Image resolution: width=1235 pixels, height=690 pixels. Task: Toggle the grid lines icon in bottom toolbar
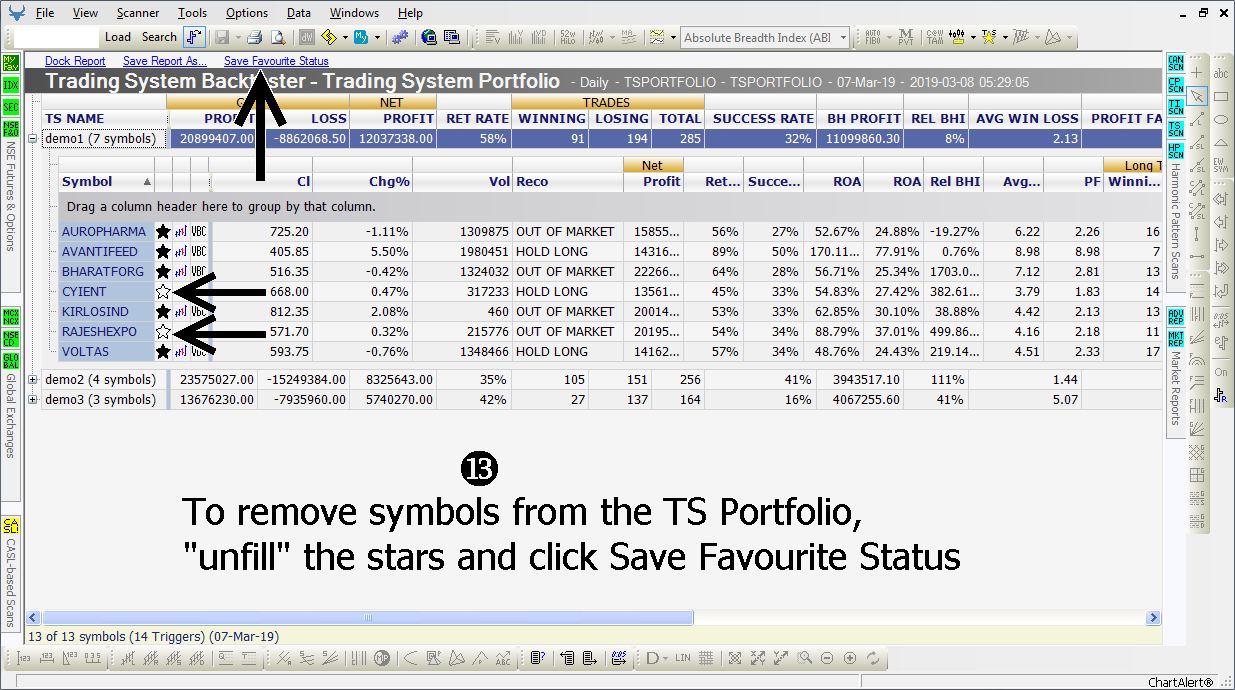pyautogui.click(x=706, y=658)
